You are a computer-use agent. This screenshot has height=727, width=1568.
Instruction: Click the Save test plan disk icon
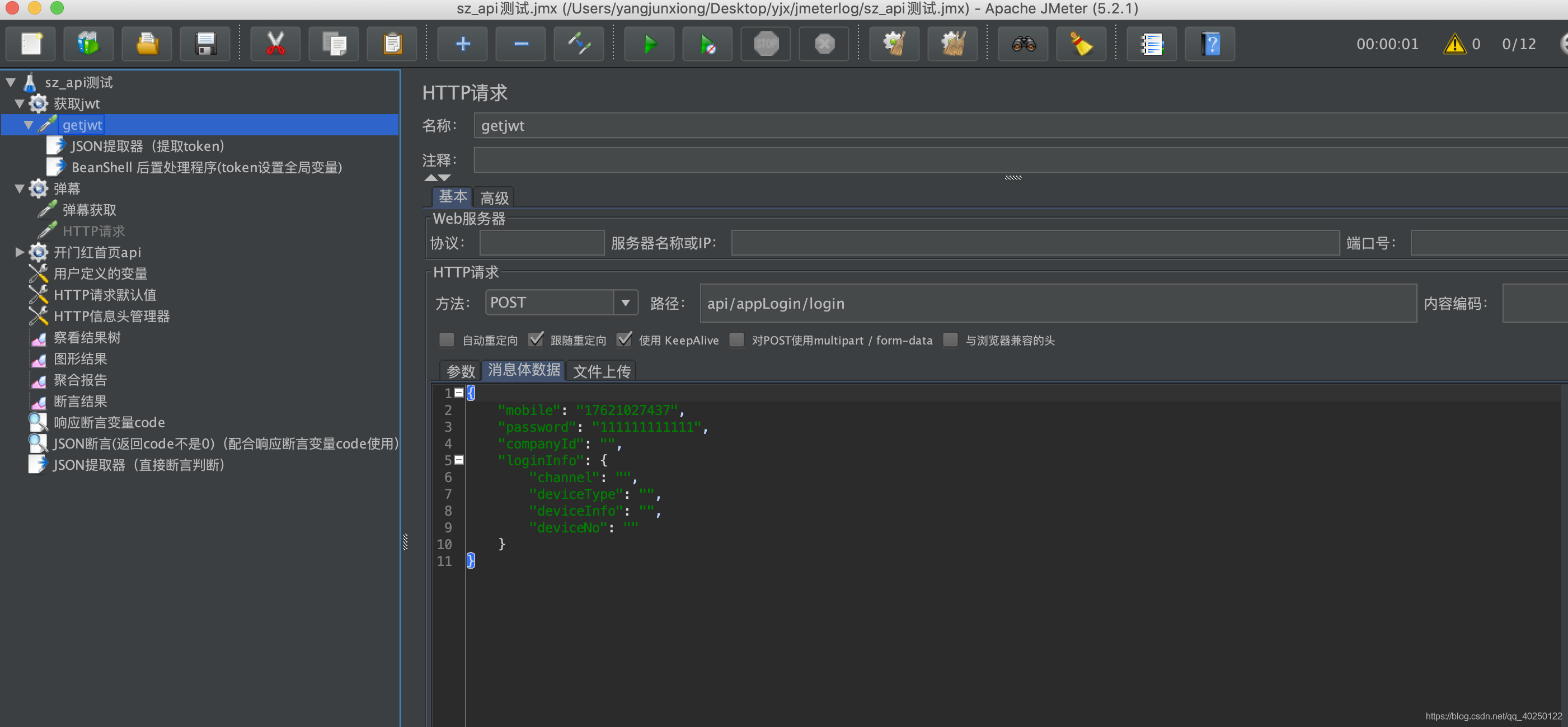click(205, 44)
